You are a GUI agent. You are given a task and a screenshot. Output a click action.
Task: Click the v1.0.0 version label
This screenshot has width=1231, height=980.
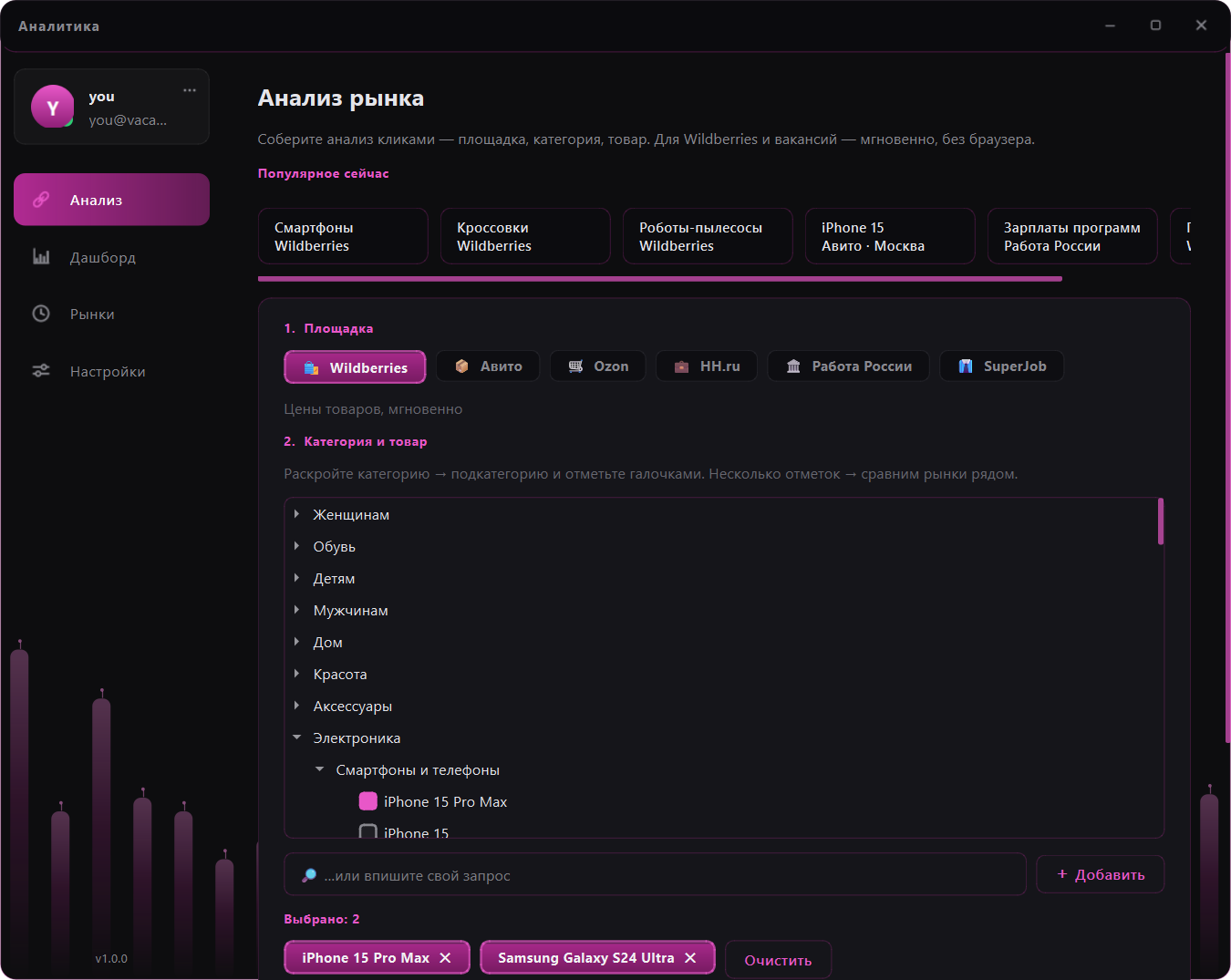point(111,958)
